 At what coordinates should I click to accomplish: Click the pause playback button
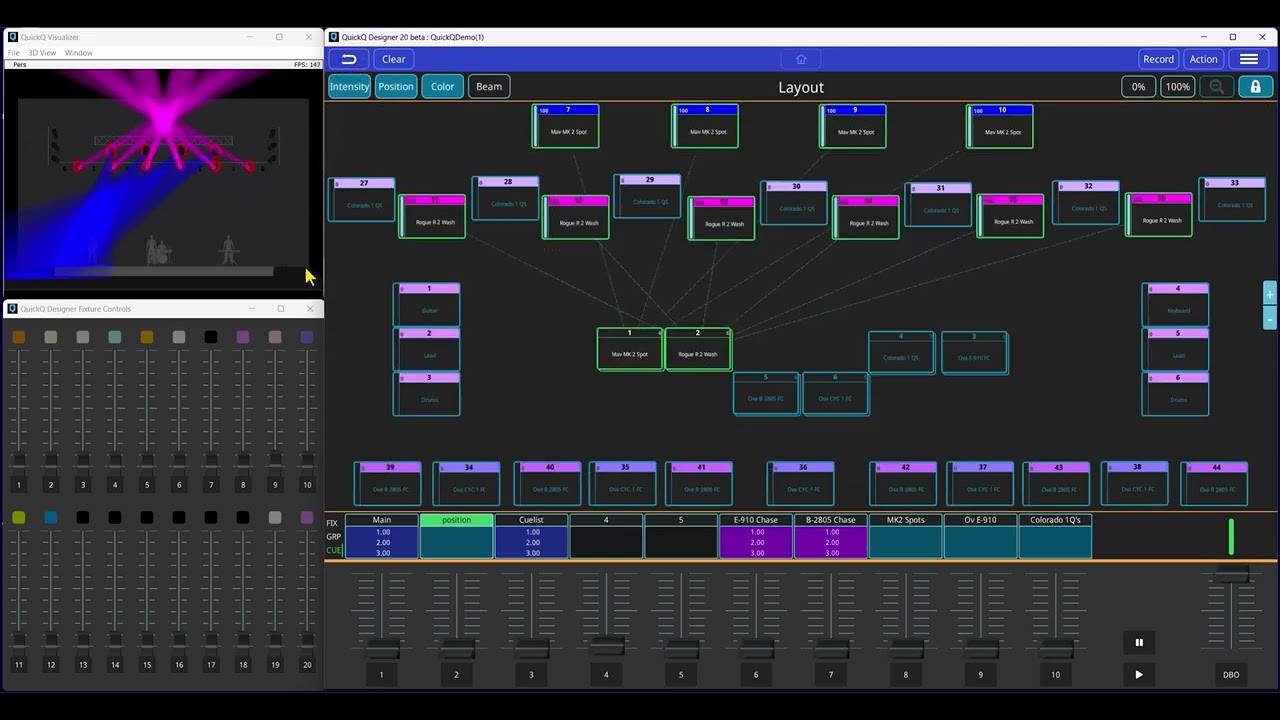tap(1138, 643)
